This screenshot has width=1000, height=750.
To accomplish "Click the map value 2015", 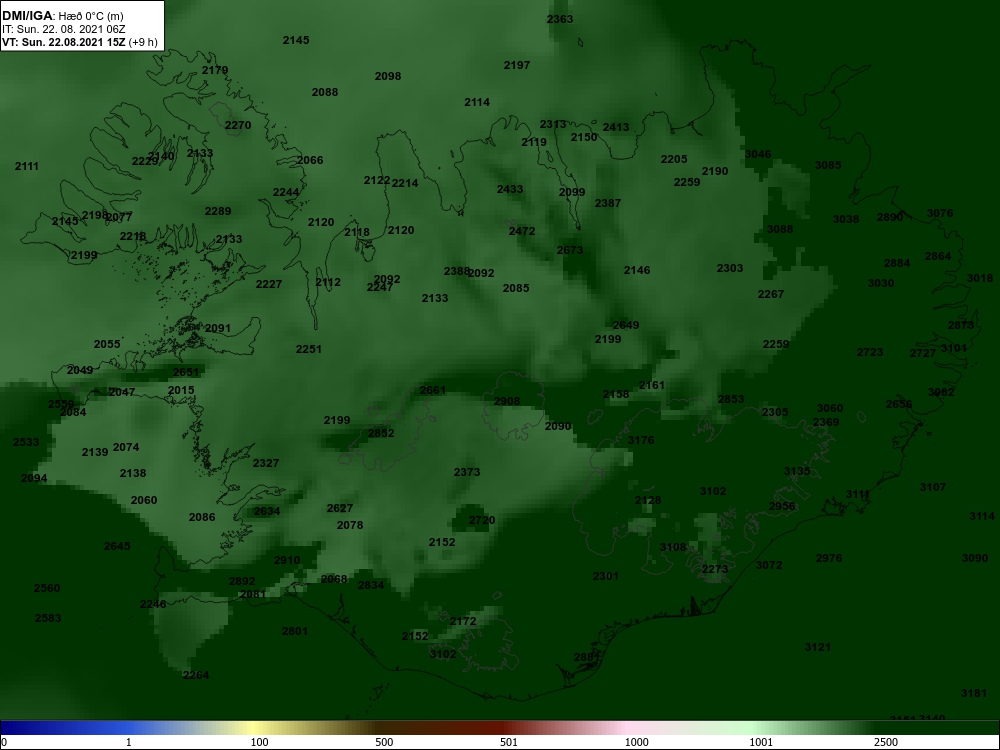I will tap(181, 390).
